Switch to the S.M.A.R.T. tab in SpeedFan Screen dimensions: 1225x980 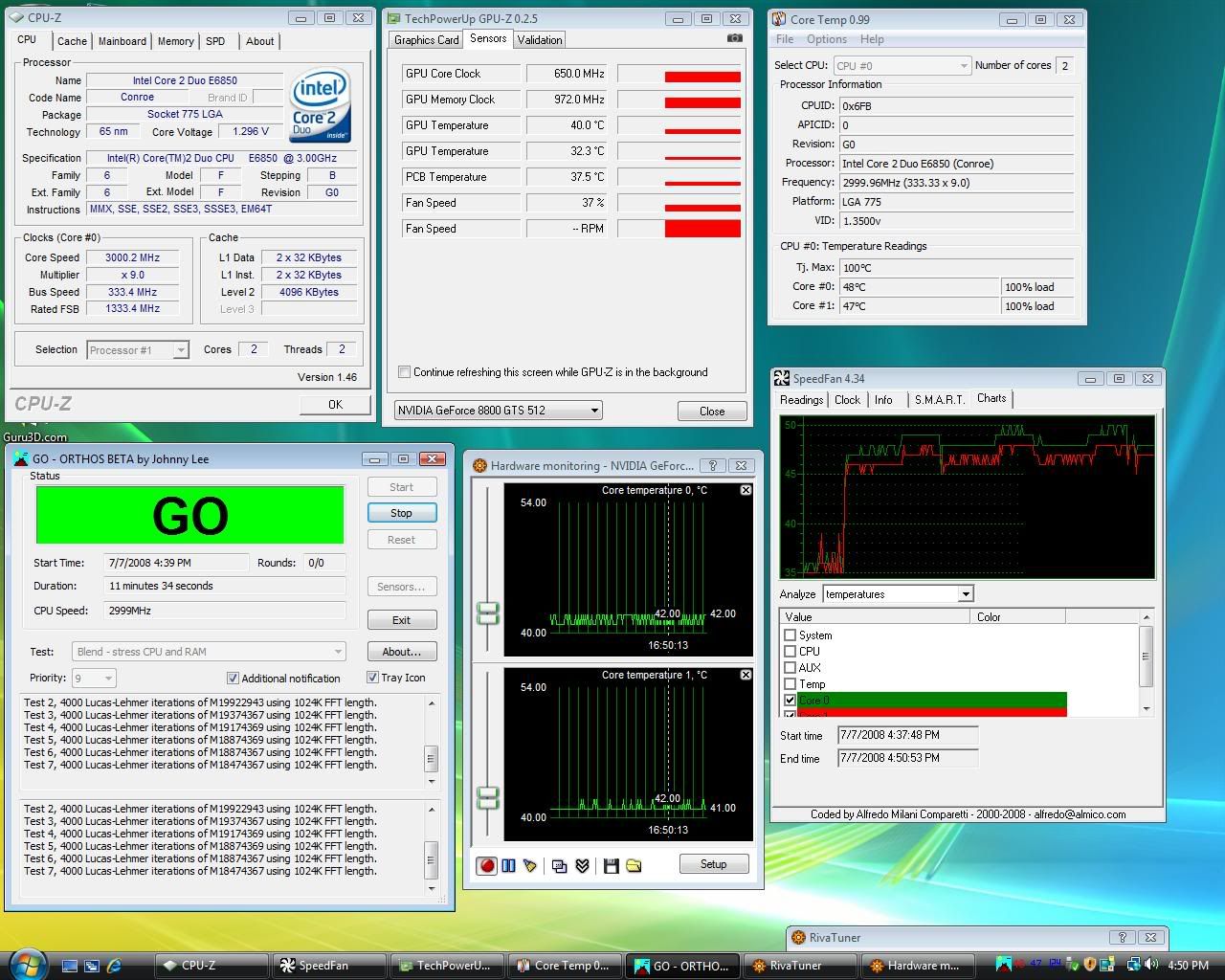coord(939,400)
